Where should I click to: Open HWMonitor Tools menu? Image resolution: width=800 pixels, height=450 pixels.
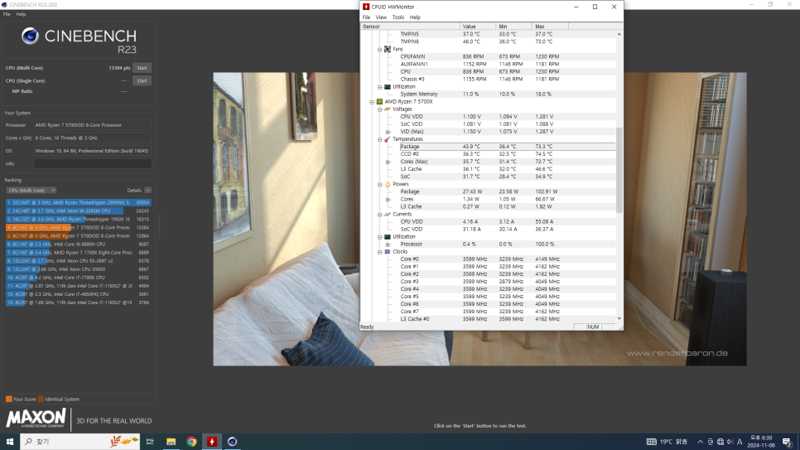click(398, 17)
